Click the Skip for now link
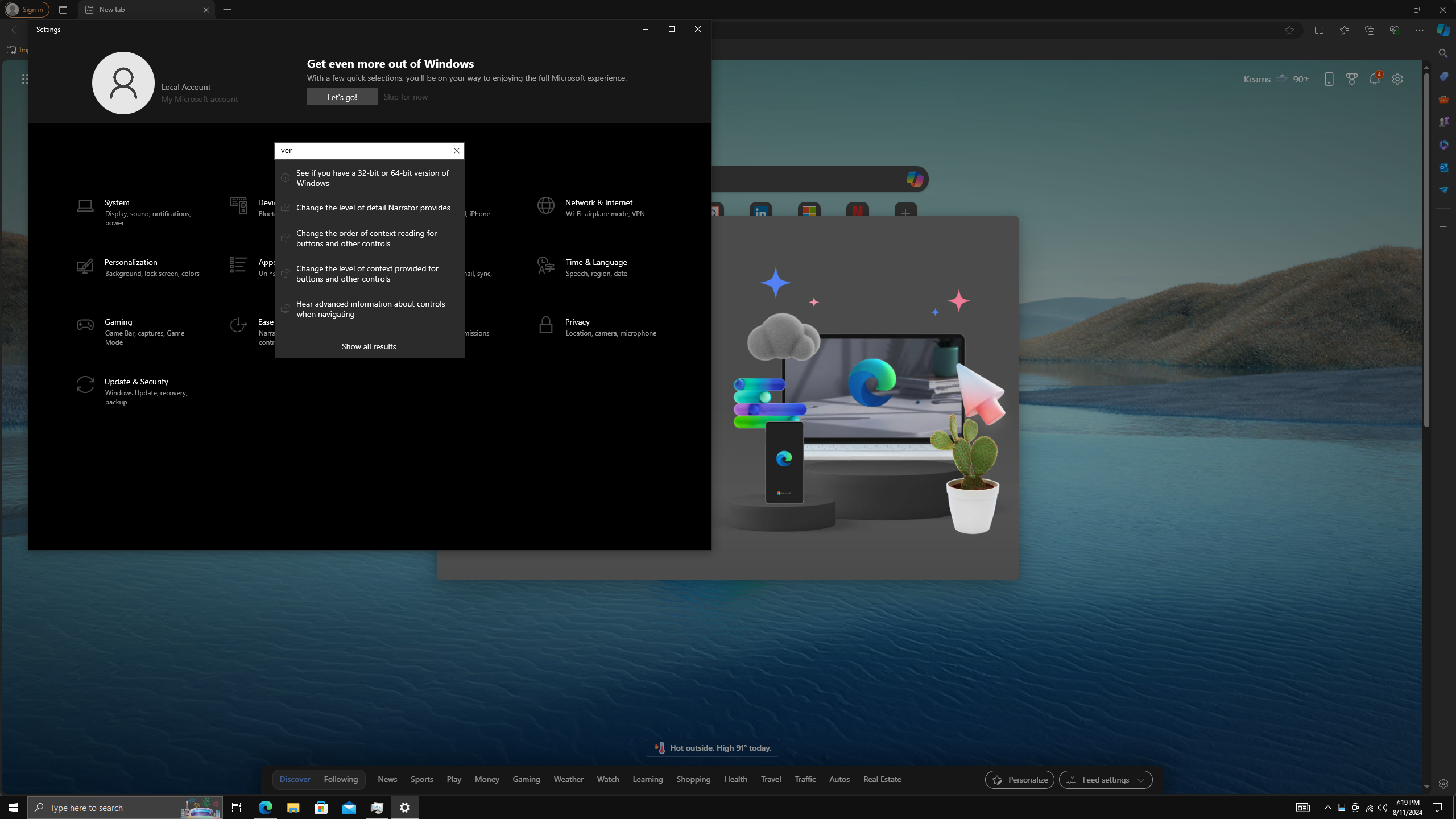Viewport: 1456px width, 819px height. pos(406,97)
